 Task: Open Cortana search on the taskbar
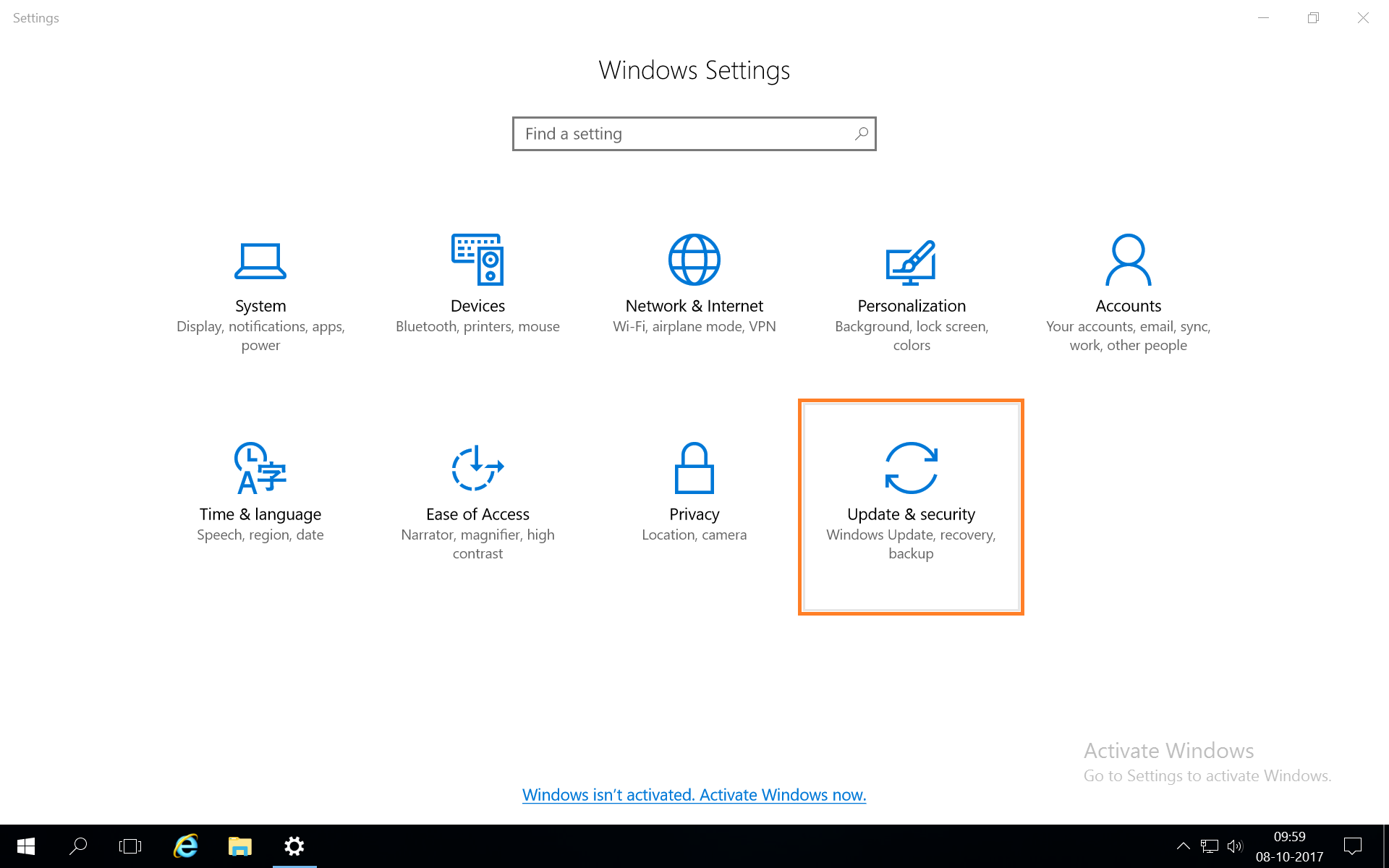(78, 846)
